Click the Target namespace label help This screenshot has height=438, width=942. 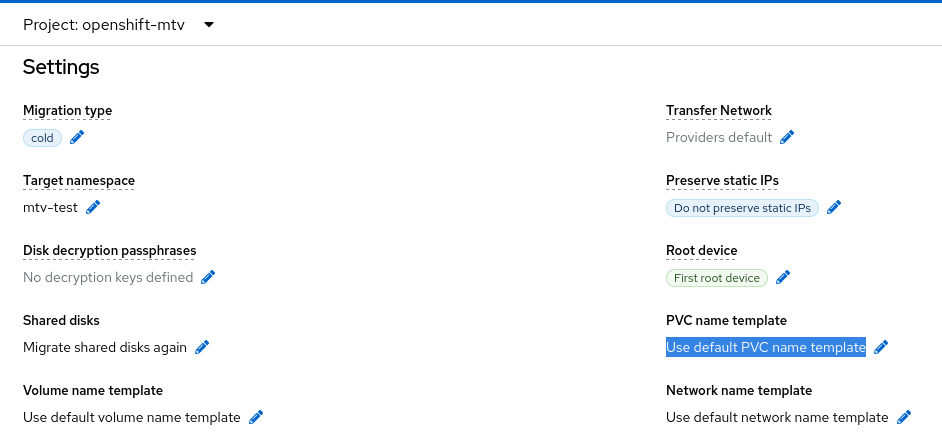tap(78, 180)
